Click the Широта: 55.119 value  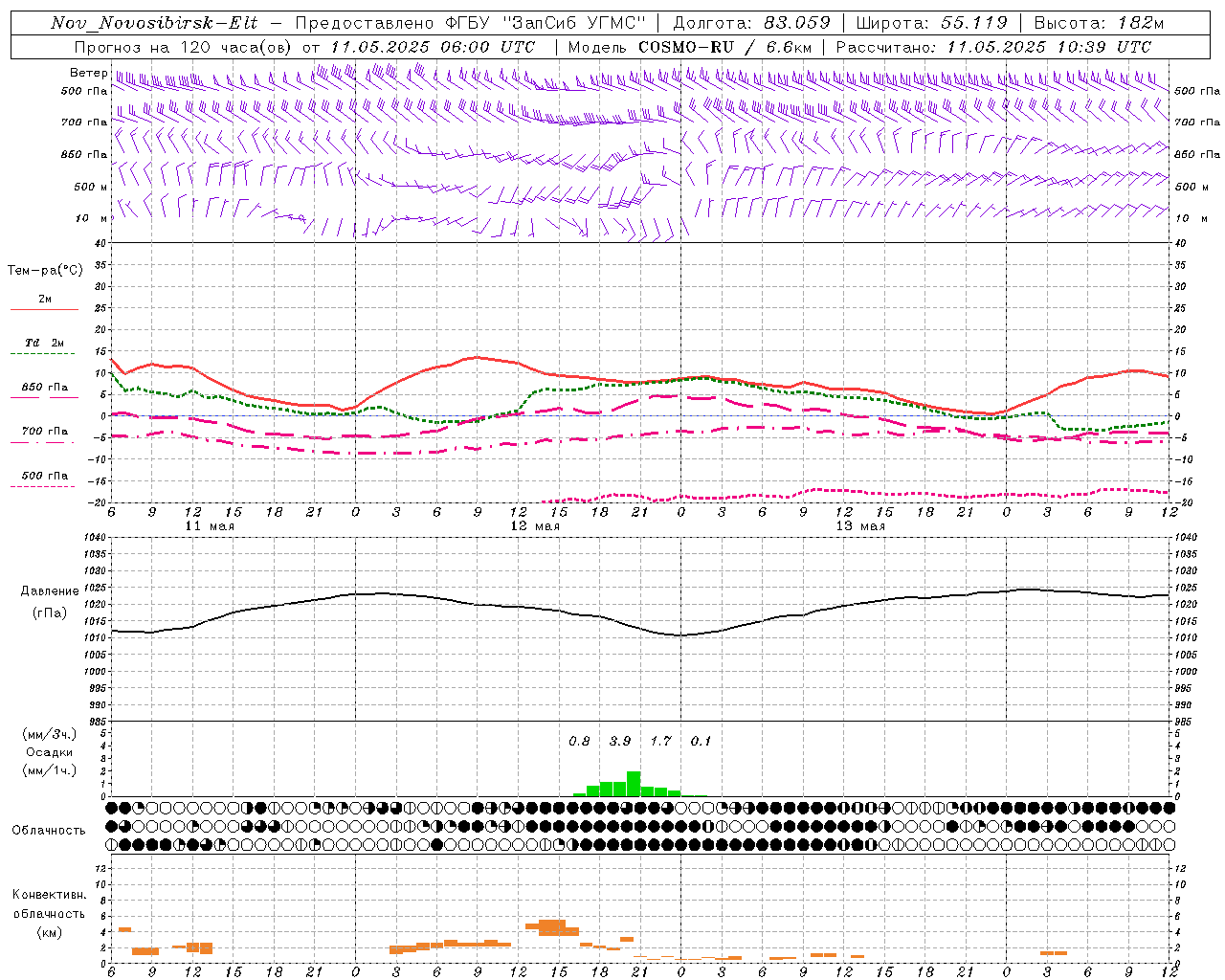tap(931, 23)
